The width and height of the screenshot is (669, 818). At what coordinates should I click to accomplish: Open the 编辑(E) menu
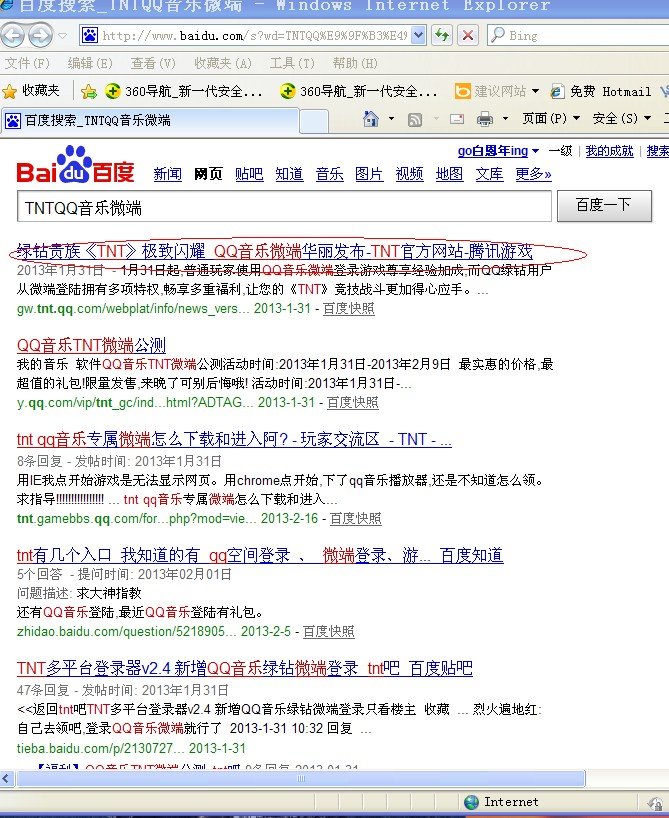pos(90,63)
